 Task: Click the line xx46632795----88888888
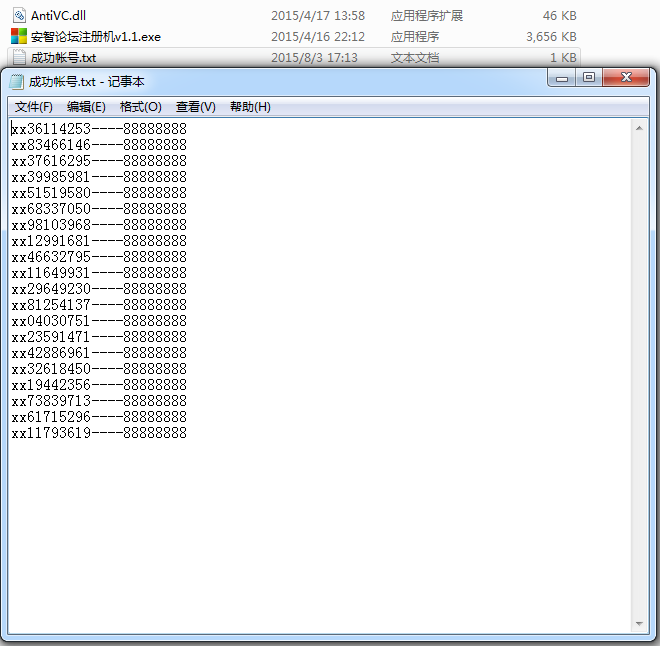(99, 257)
